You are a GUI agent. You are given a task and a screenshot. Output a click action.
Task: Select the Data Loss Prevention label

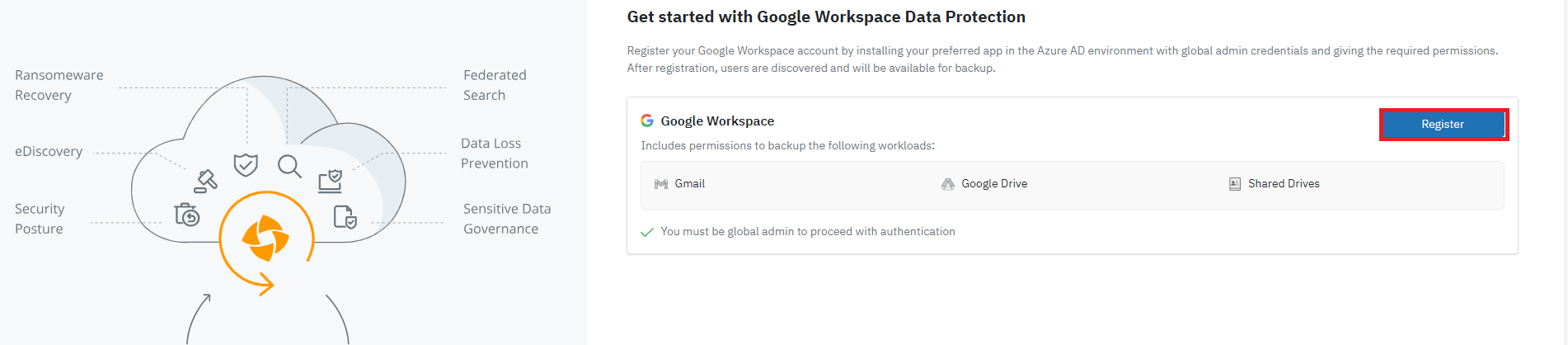click(495, 154)
